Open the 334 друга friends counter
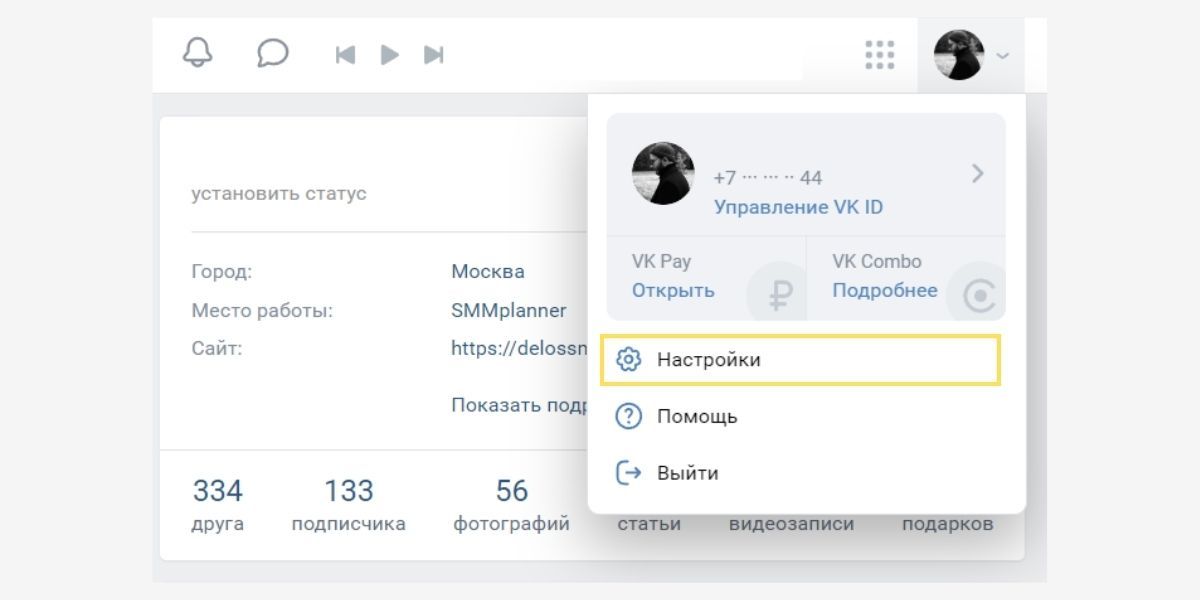The width and height of the screenshot is (1200, 600). point(218,504)
